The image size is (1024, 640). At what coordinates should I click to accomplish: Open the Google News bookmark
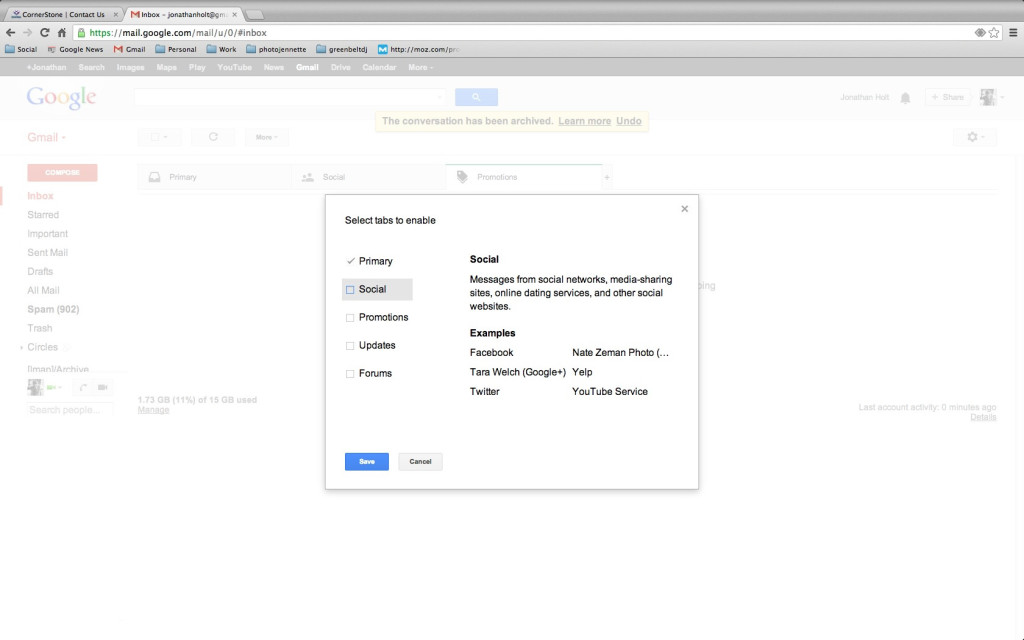tap(75, 49)
